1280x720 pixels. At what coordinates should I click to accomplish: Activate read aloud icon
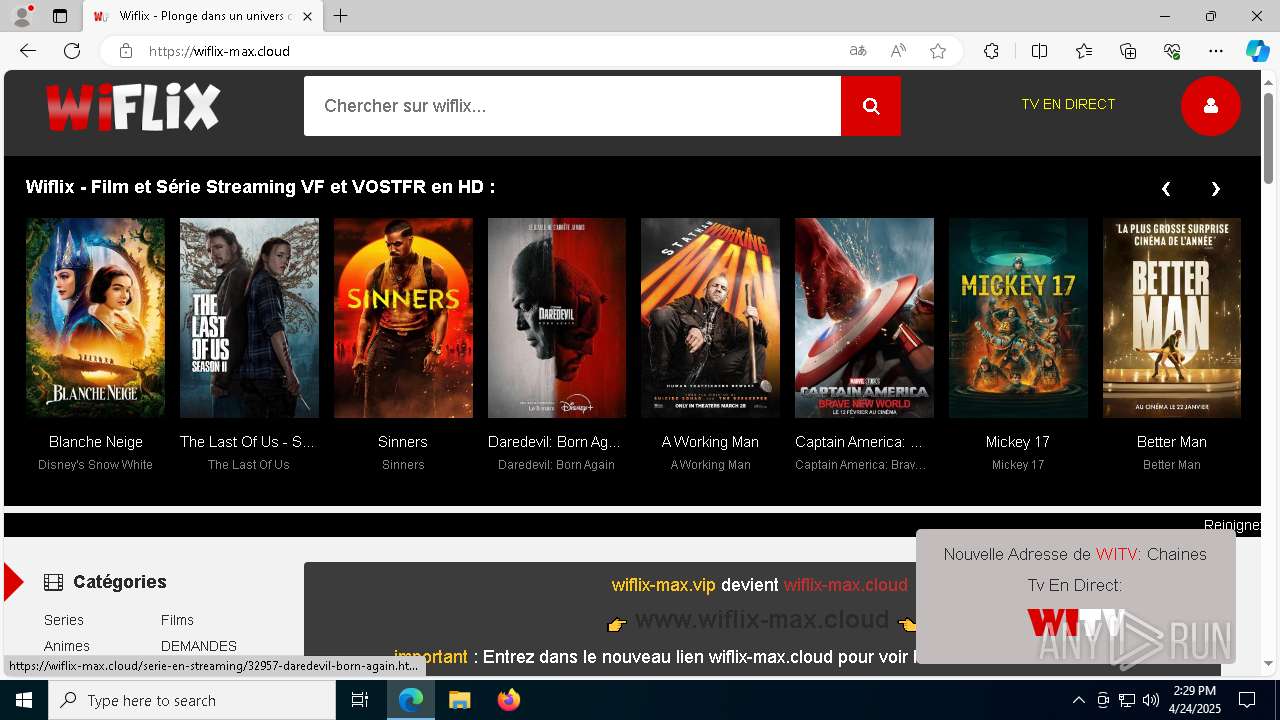(898, 51)
